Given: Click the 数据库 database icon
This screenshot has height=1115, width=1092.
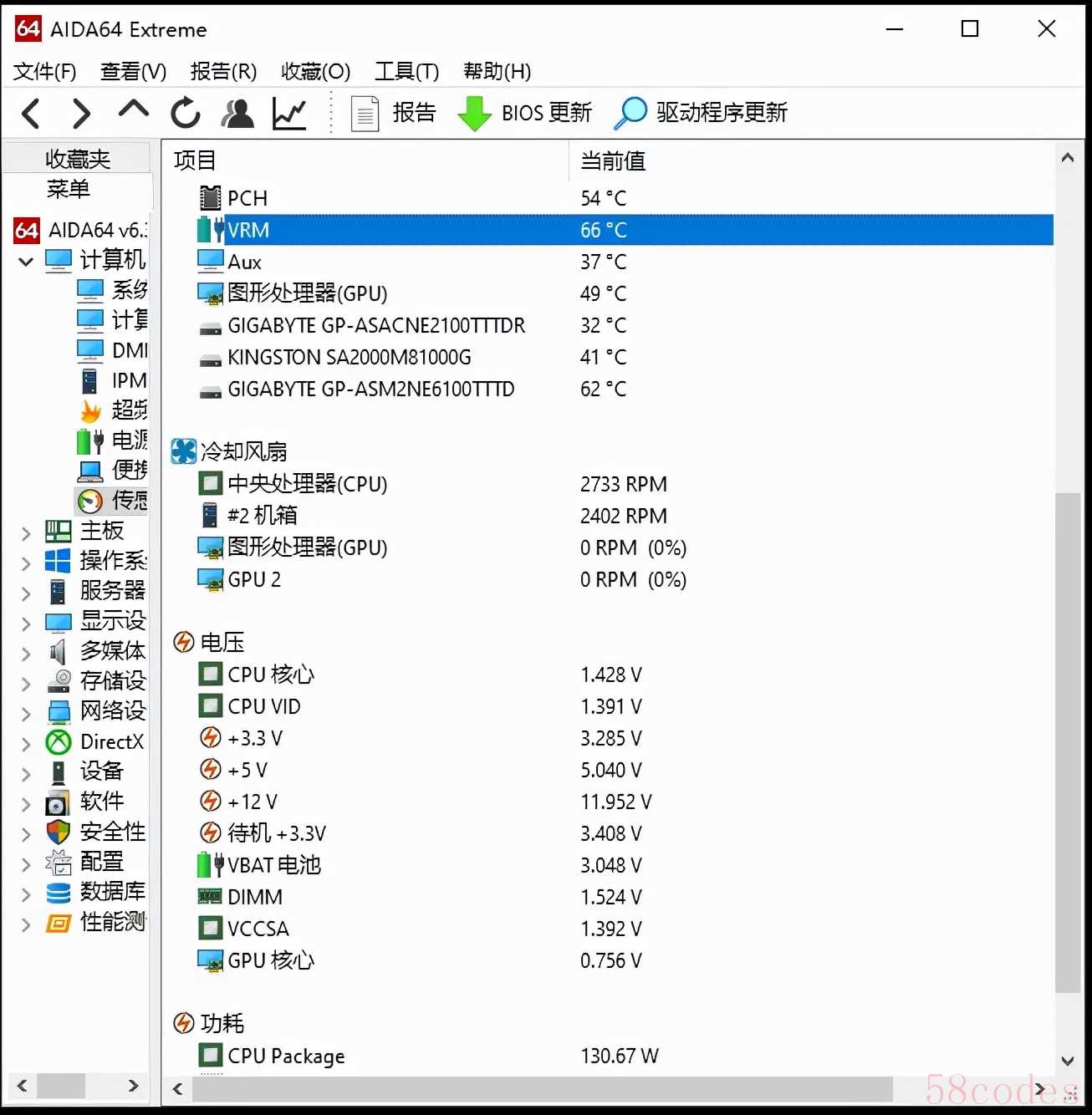Looking at the screenshot, I should (x=58, y=893).
